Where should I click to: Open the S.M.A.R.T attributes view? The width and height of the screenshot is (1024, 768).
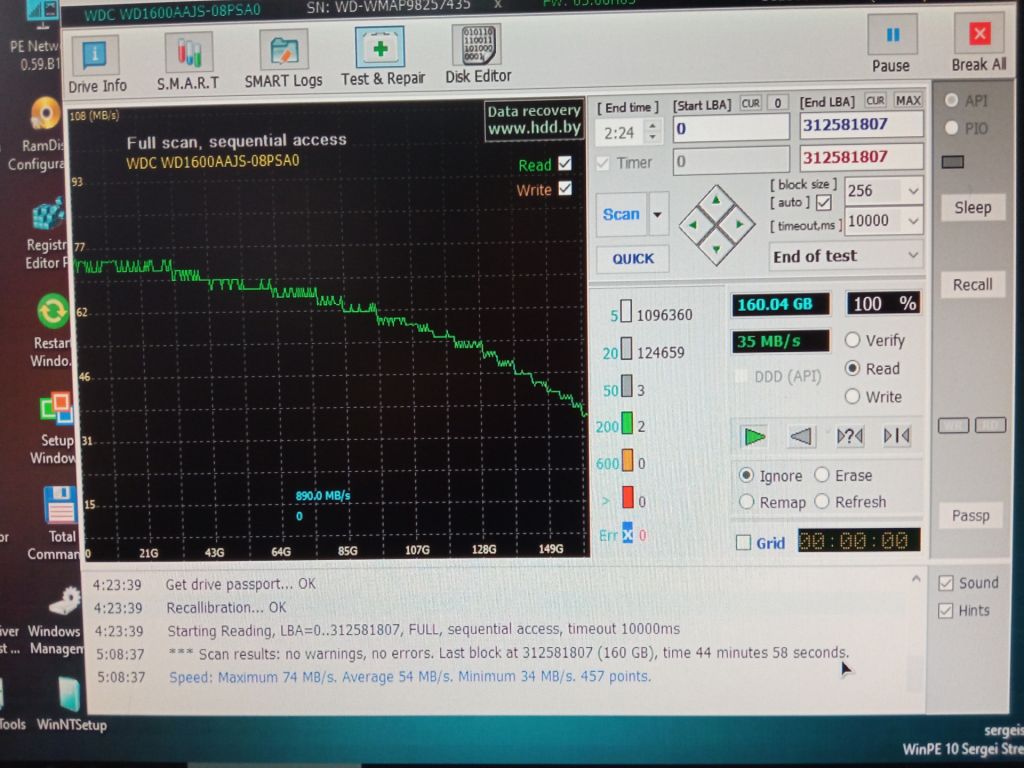coord(188,62)
